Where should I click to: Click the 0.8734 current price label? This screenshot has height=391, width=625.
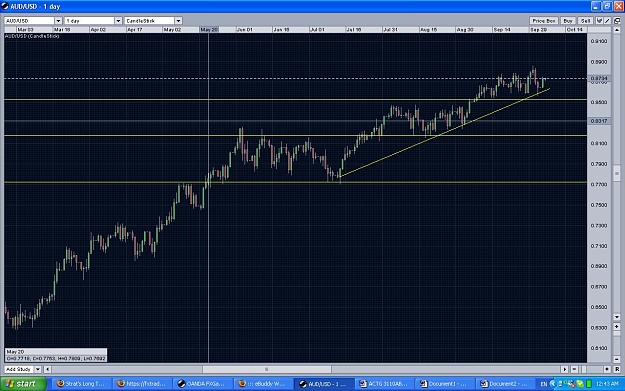599,79
